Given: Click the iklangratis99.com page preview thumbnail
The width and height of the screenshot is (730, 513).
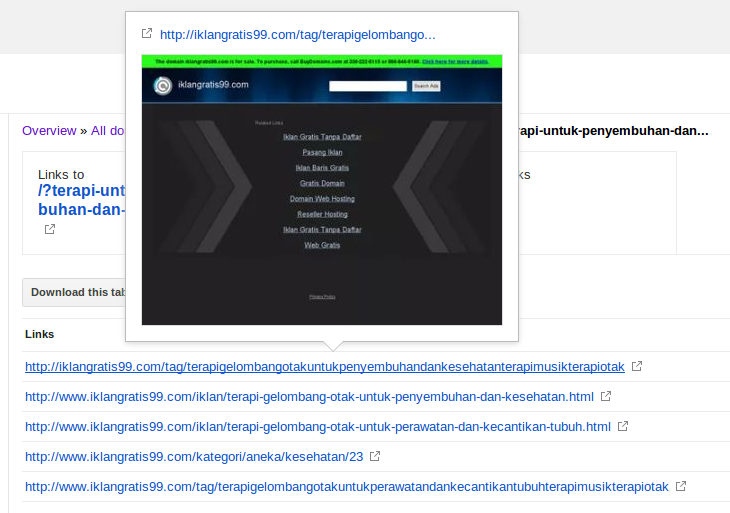Looking at the screenshot, I should click(x=322, y=189).
